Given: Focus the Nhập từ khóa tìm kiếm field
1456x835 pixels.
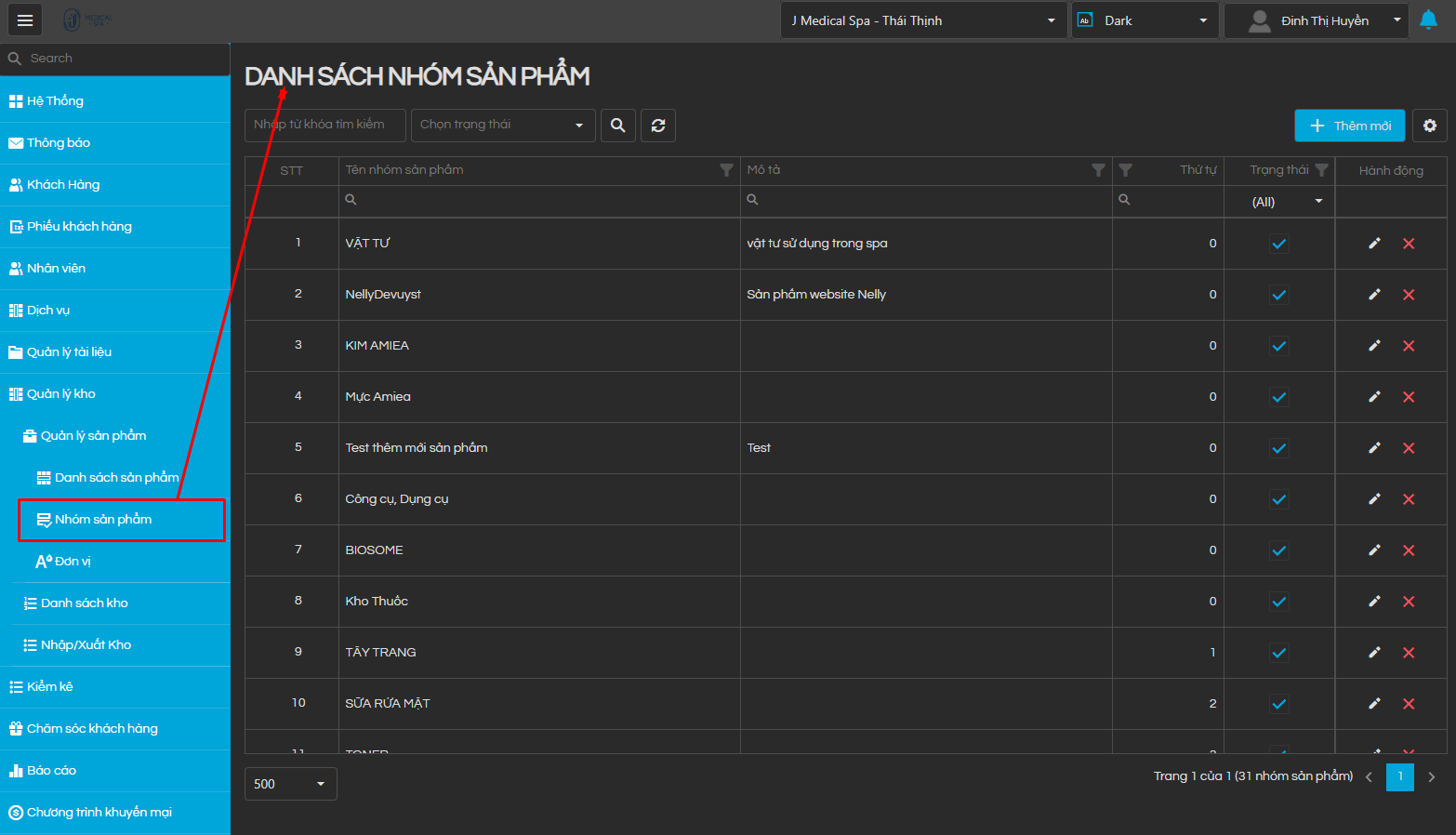Looking at the screenshot, I should point(324,126).
